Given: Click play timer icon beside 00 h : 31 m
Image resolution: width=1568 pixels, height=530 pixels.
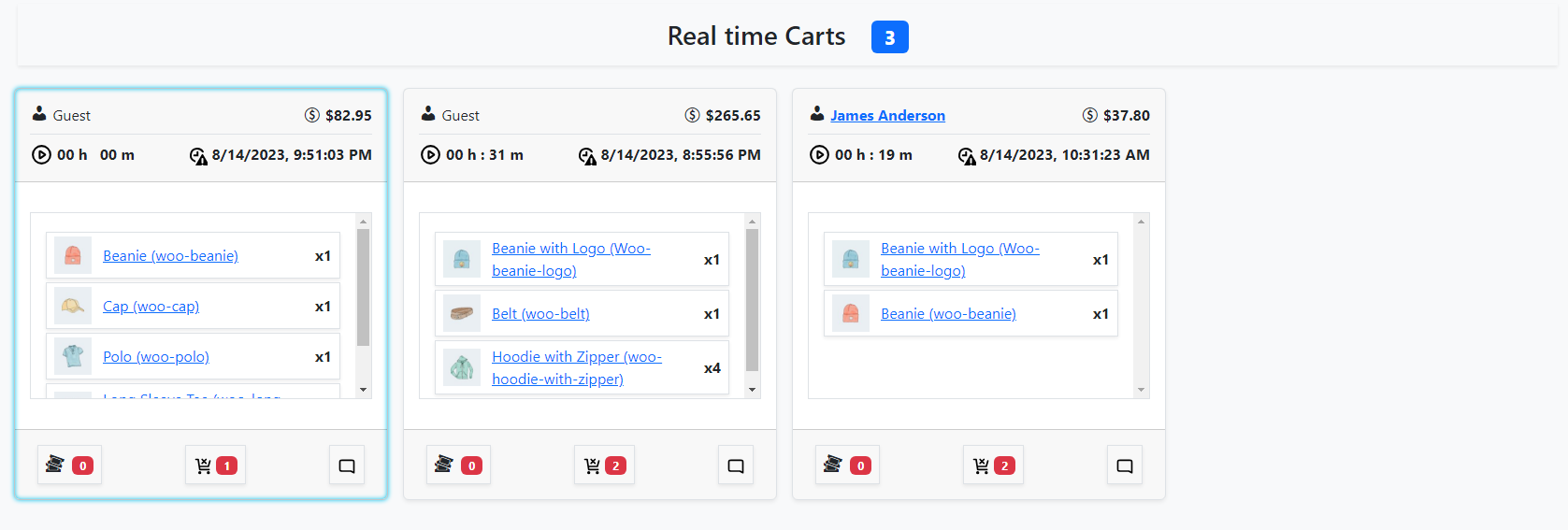Looking at the screenshot, I should (430, 155).
